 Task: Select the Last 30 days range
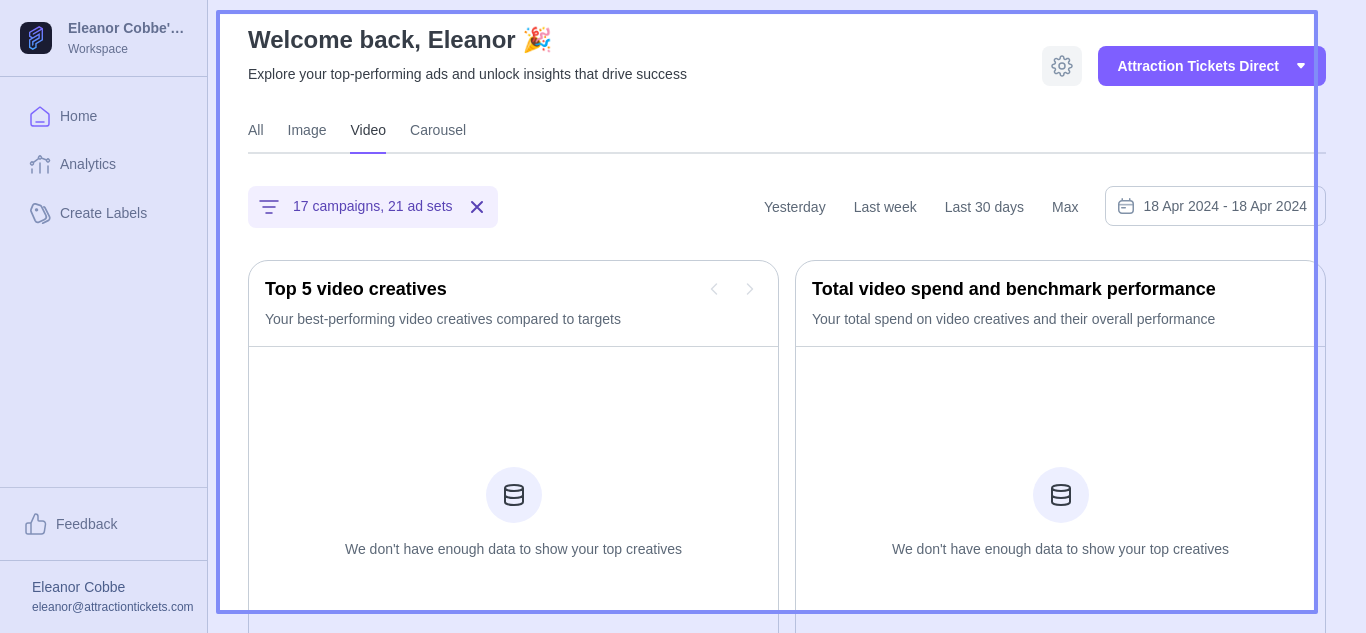984,207
